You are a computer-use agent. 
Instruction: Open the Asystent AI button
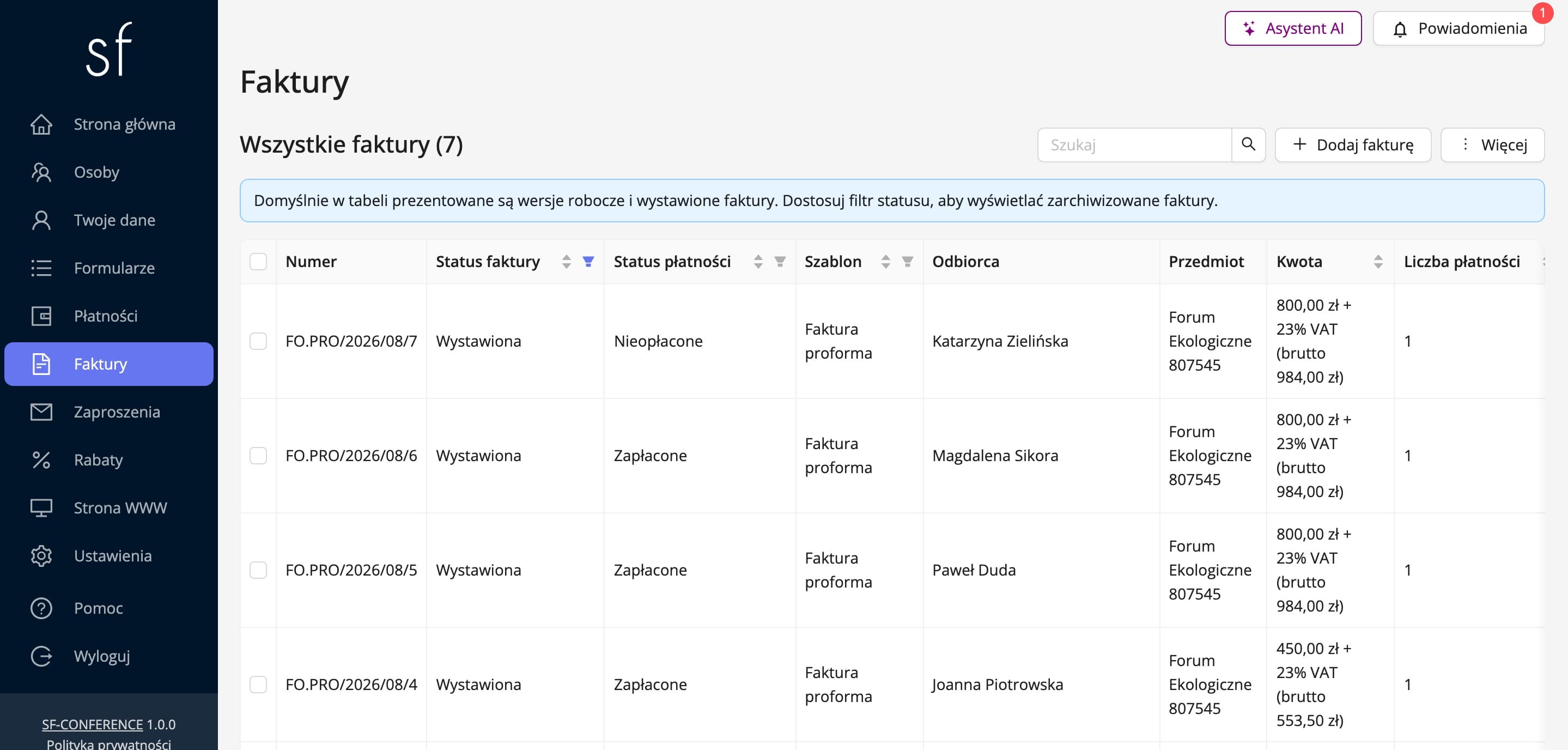pyautogui.click(x=1293, y=28)
